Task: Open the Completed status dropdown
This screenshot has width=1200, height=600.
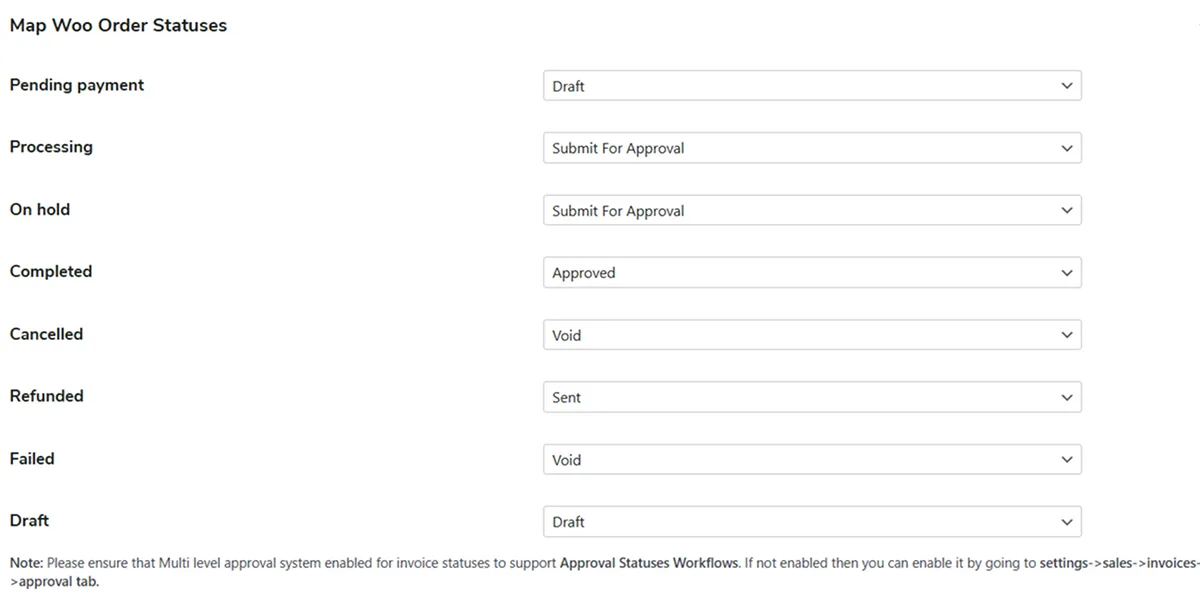Action: [812, 272]
